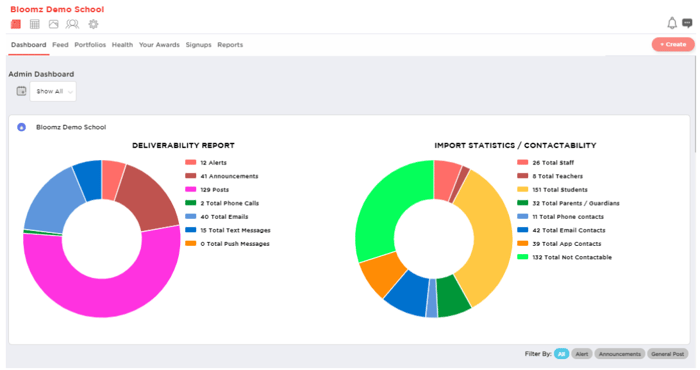The height and width of the screenshot is (370, 700).
Task: Open the red home icon in toolbar
Action: pyautogui.click(x=16, y=24)
